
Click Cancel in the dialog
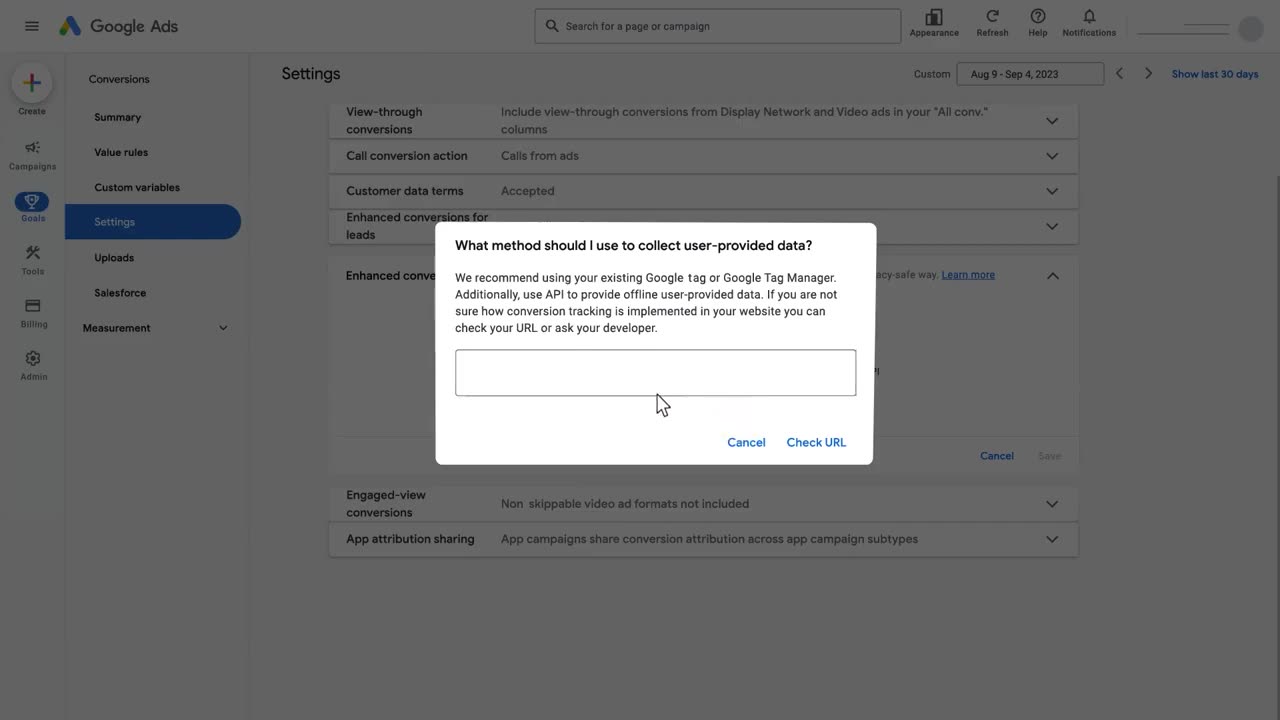746,442
